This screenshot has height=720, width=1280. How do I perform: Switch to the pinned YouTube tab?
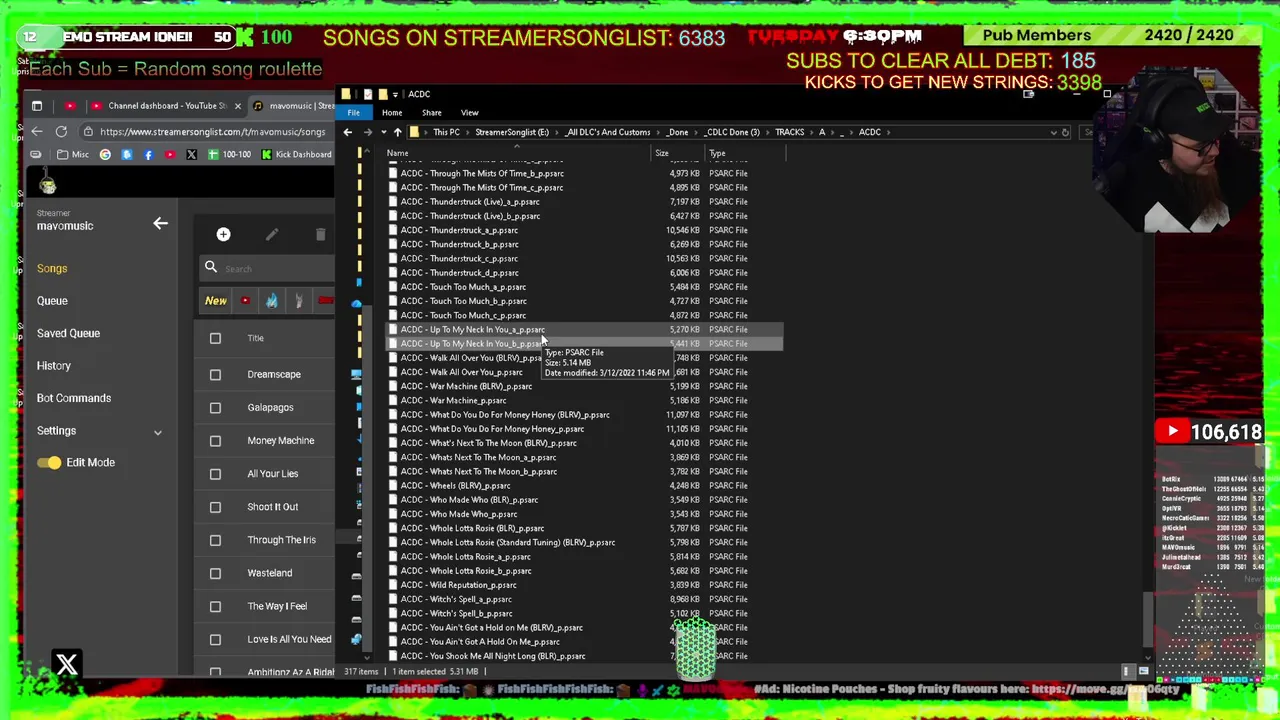(x=70, y=105)
